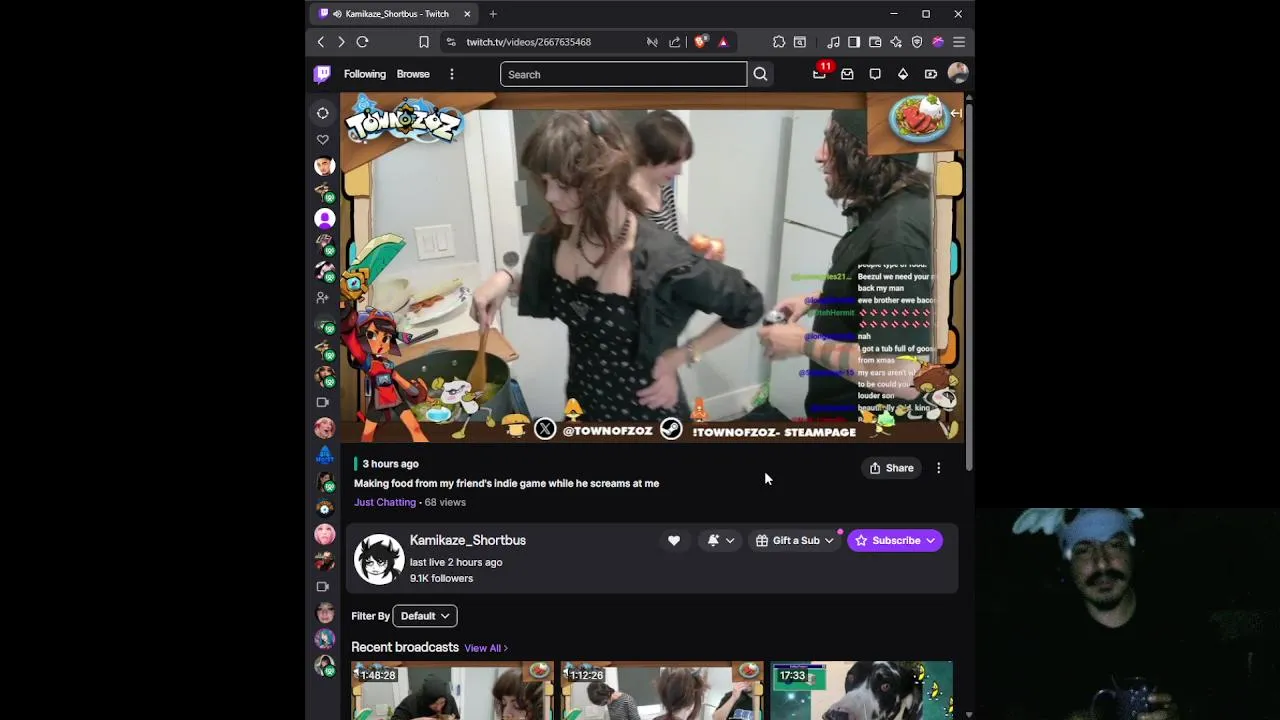Image resolution: width=1280 pixels, height=720 pixels.
Task: Mute the tab via speaker icon
Action: click(x=338, y=14)
